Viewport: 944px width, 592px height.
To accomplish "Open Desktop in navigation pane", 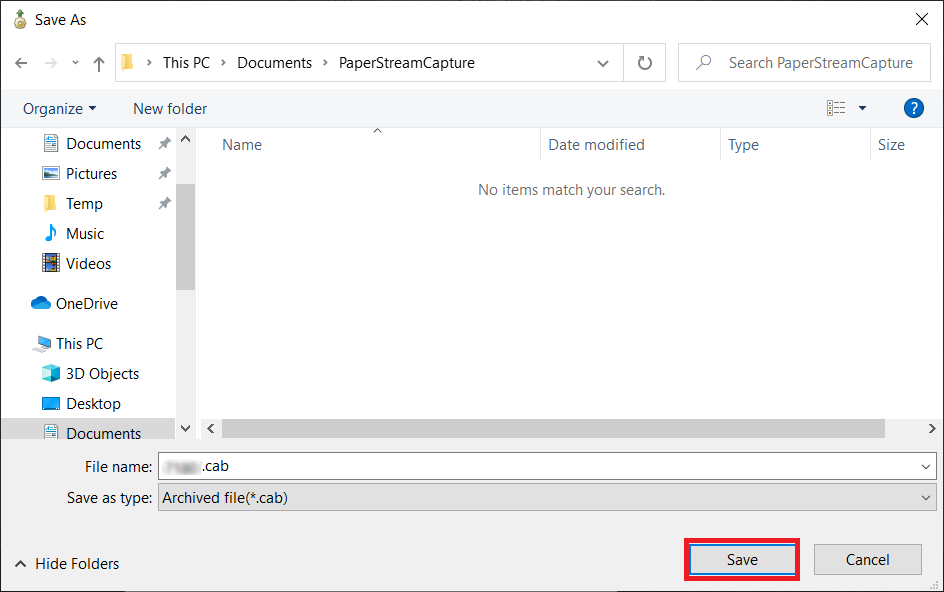I will pos(93,403).
